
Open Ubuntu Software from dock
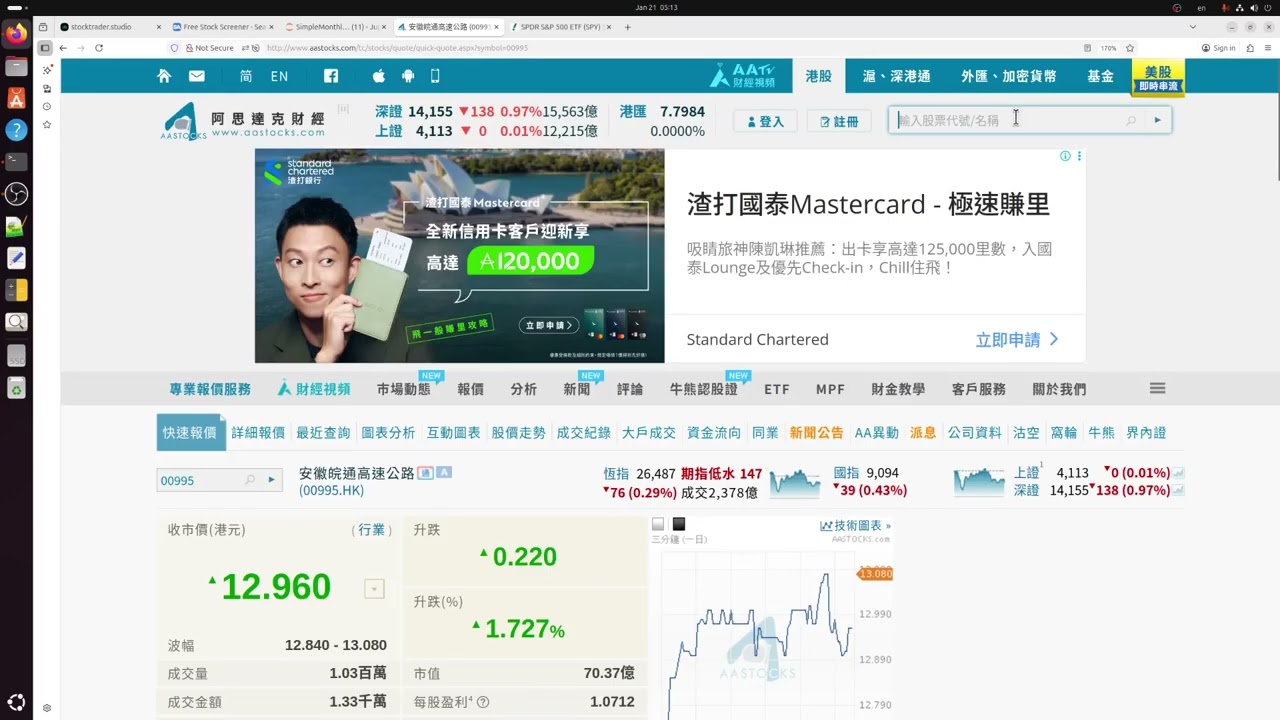point(16,98)
